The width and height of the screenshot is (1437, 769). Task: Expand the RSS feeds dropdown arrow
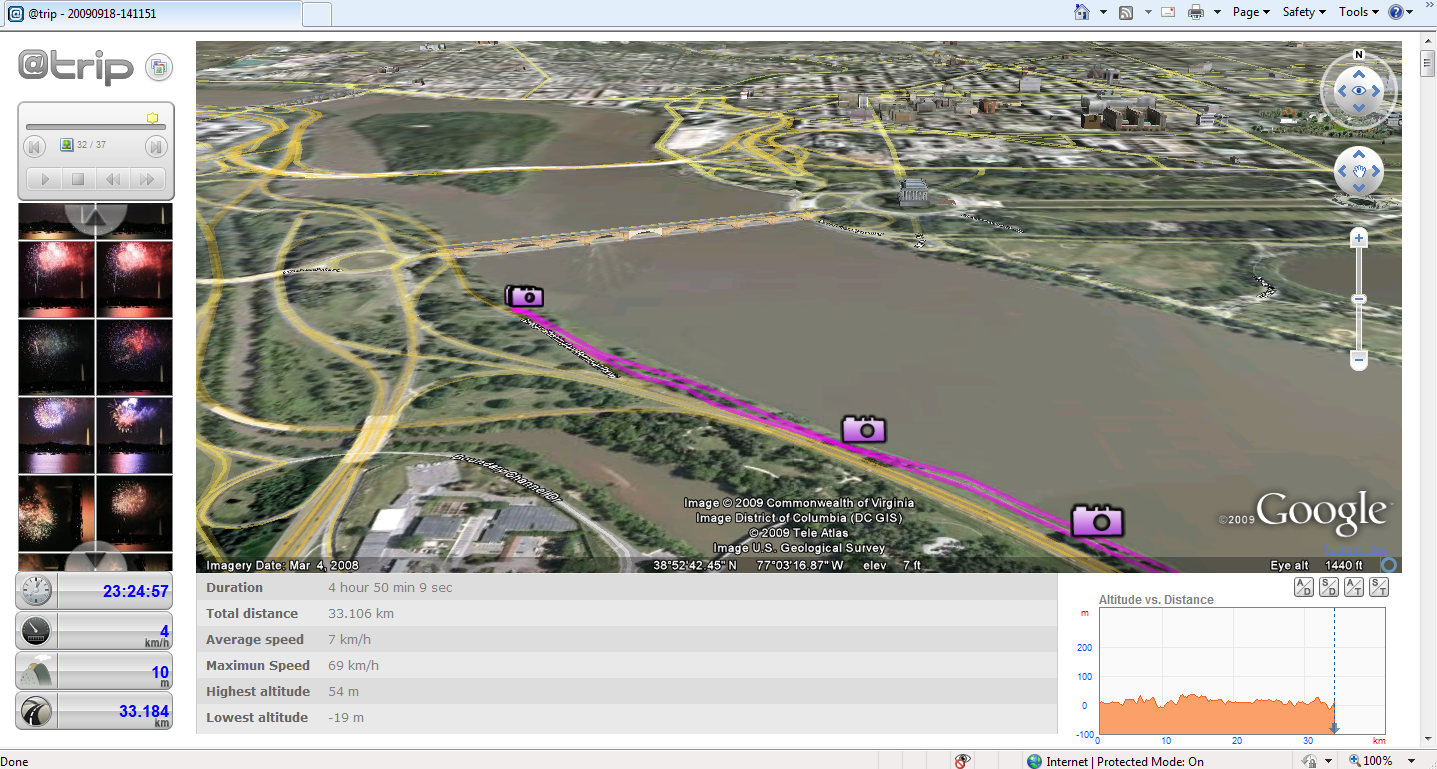[1147, 12]
